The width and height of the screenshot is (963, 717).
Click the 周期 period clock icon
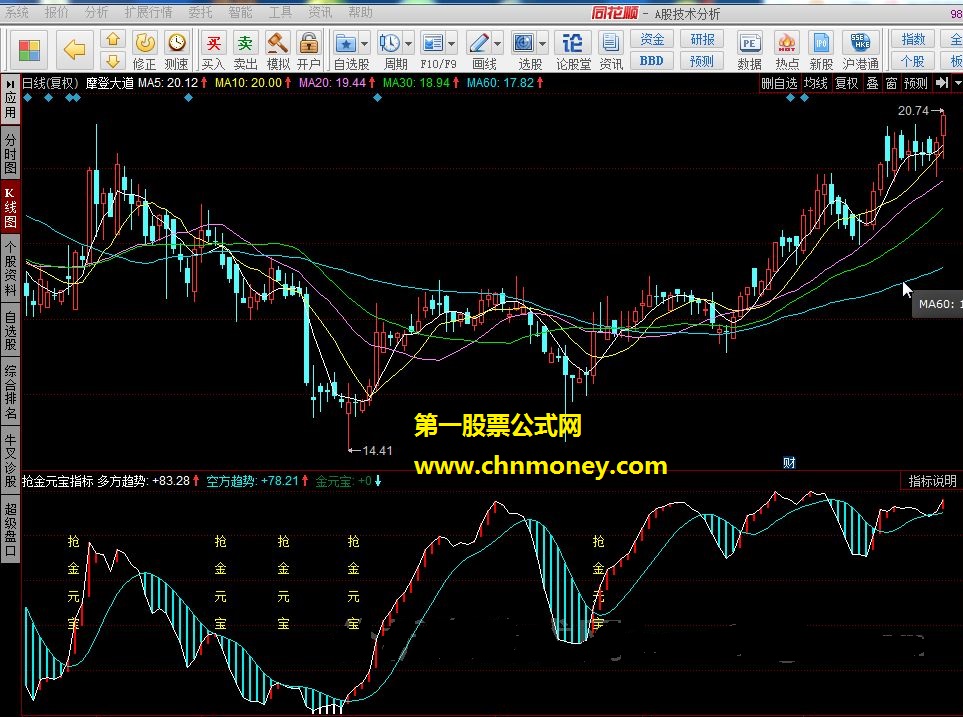tap(389, 43)
